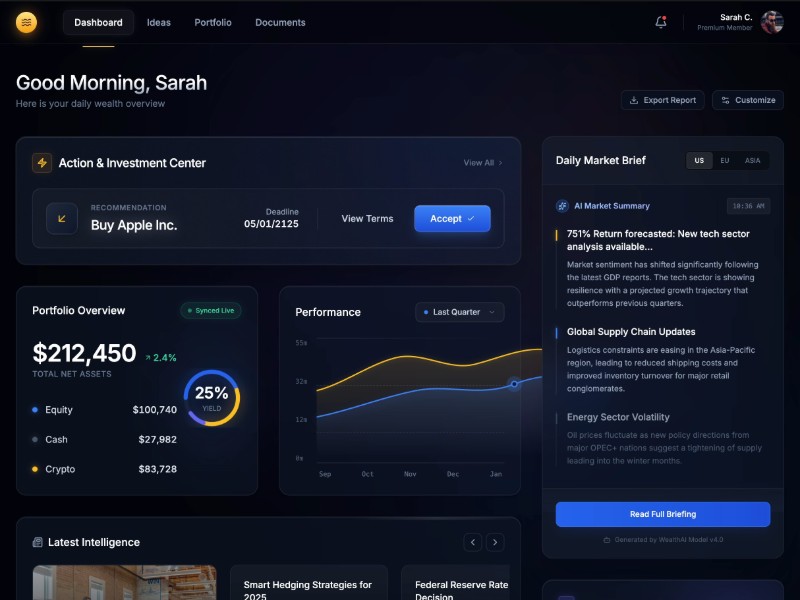The height and width of the screenshot is (600, 800).
Task: Click the next-article chevron in Latest Intelligence
Action: [x=495, y=542]
